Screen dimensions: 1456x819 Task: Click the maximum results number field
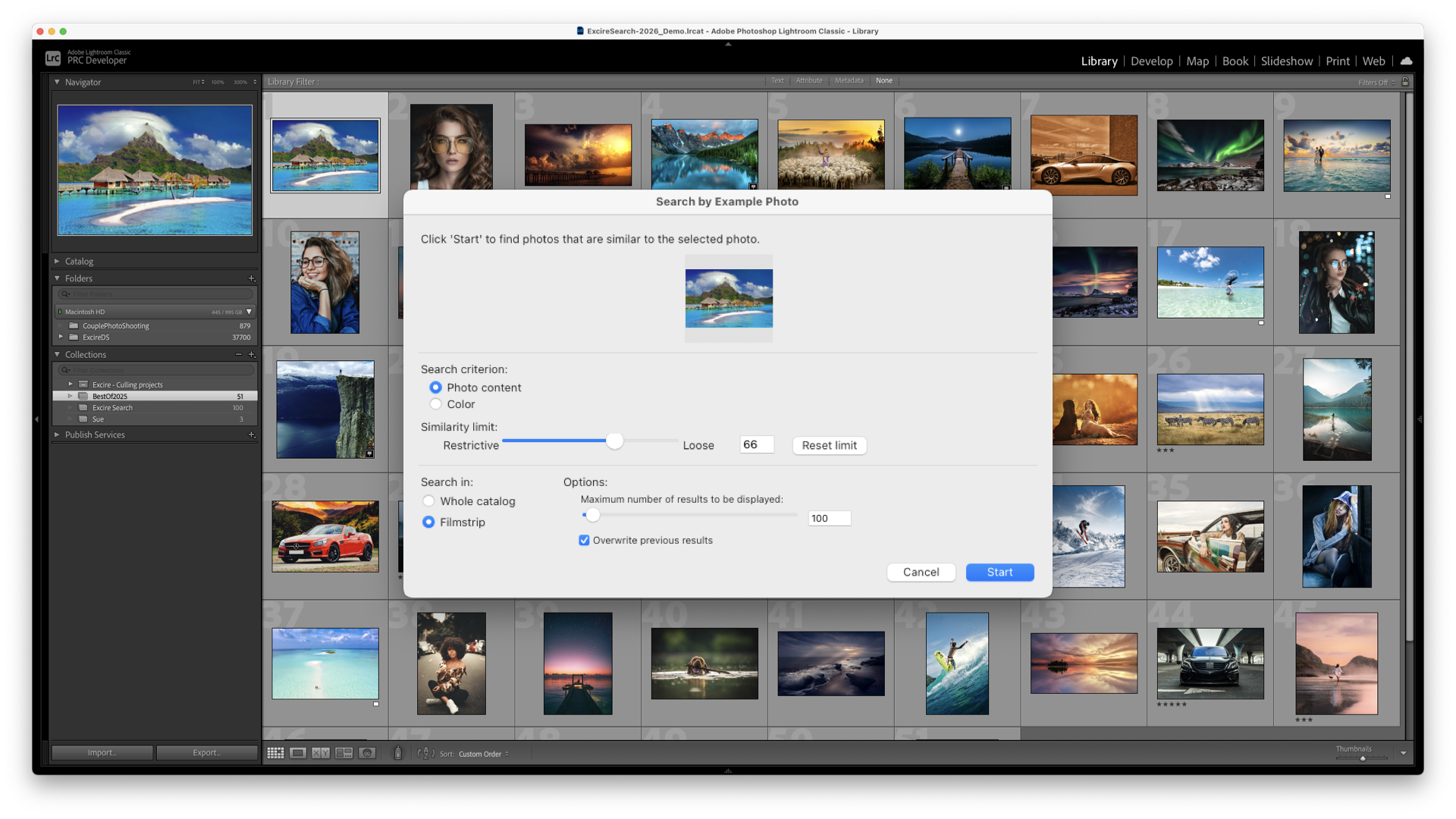coord(829,519)
